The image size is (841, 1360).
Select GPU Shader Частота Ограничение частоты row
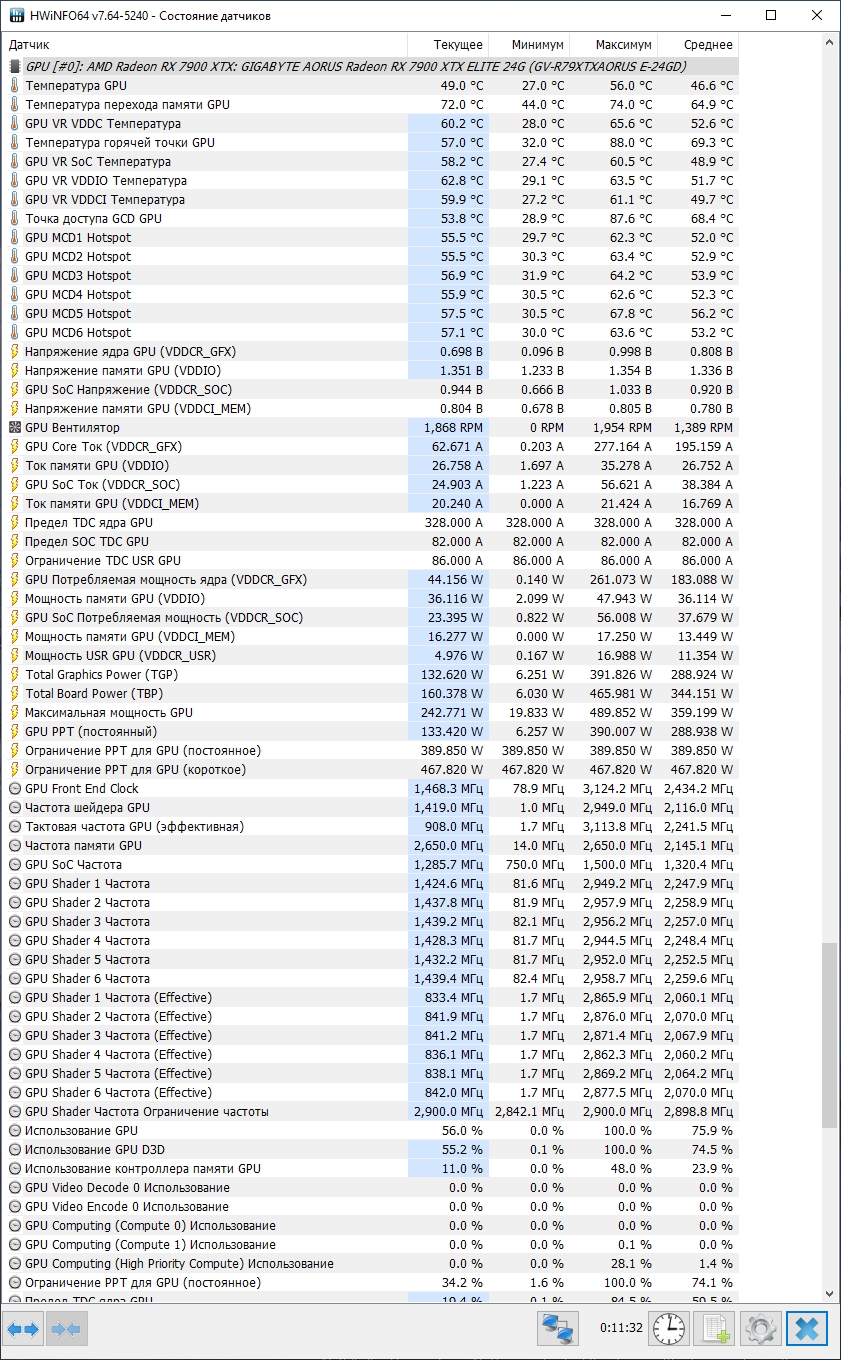pyautogui.click(x=370, y=1112)
